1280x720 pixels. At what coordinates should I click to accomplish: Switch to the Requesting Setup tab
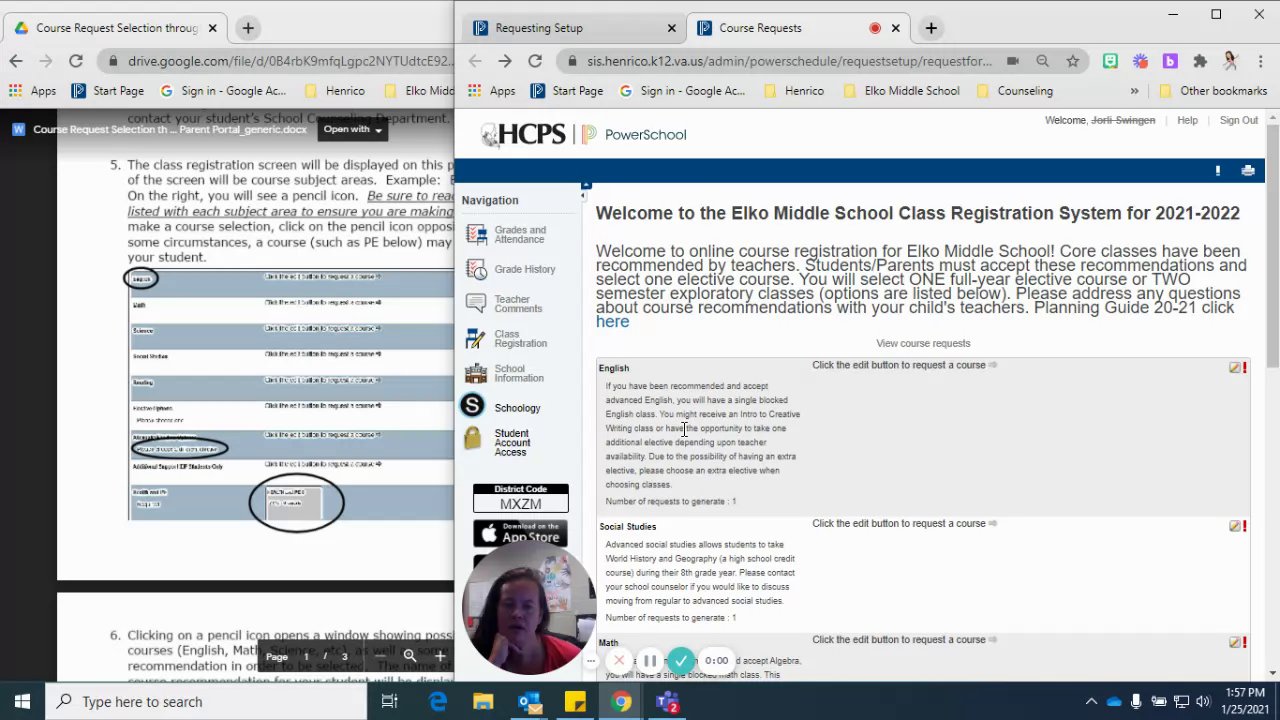[x=575, y=28]
